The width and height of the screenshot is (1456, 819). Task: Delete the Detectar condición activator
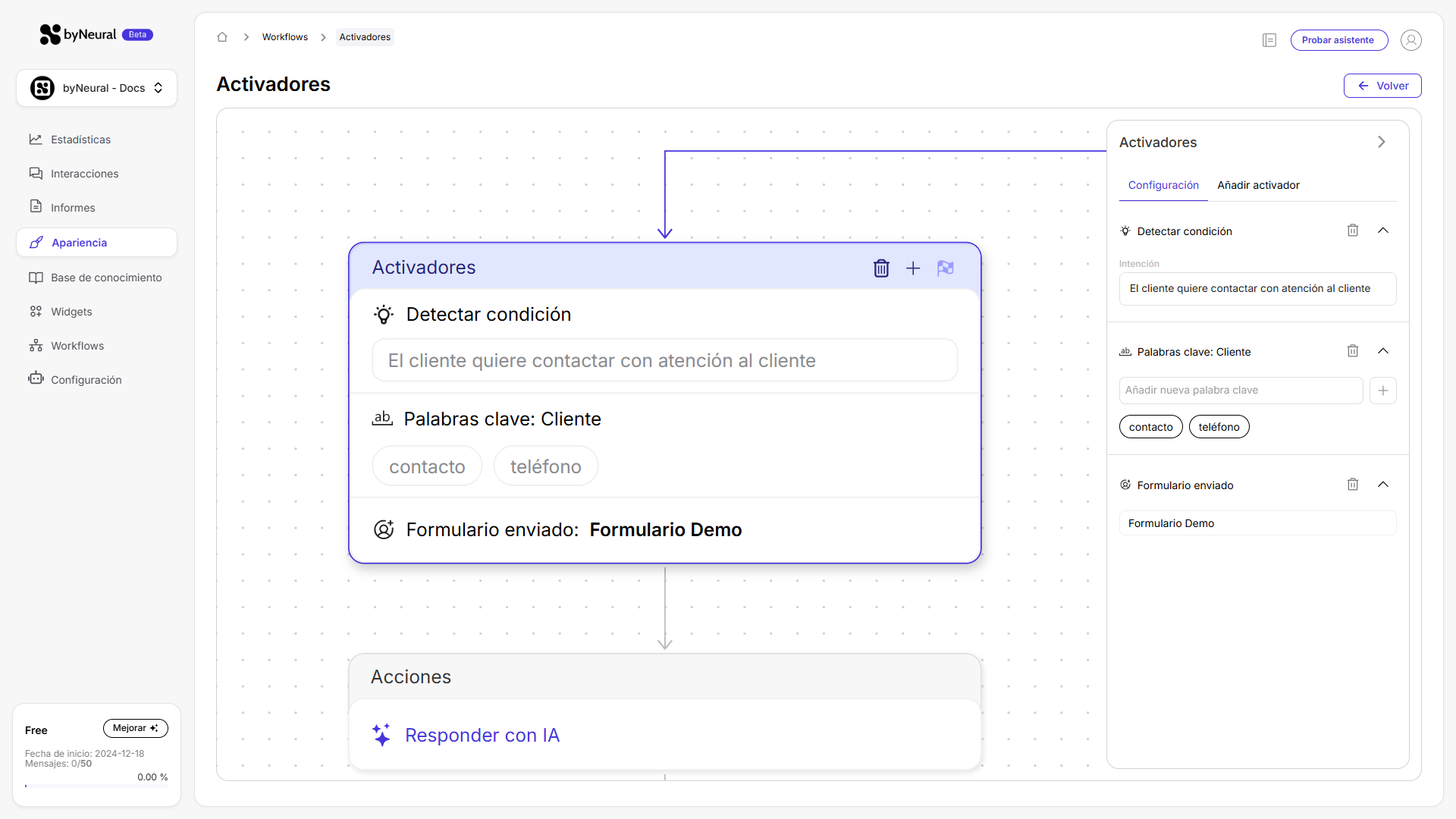pyautogui.click(x=1352, y=231)
